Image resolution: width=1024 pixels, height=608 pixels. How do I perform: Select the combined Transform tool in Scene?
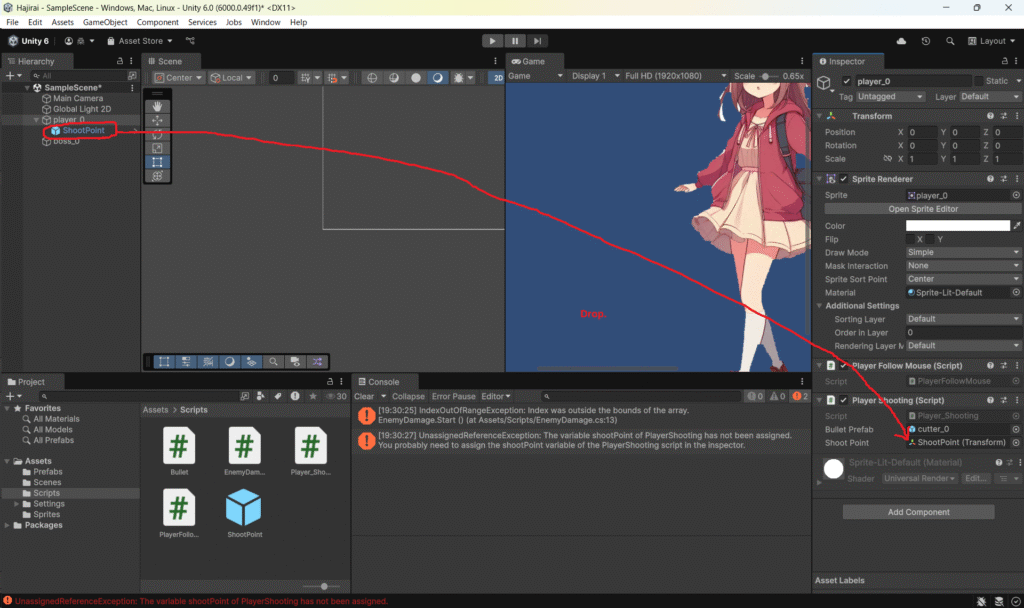(157, 176)
